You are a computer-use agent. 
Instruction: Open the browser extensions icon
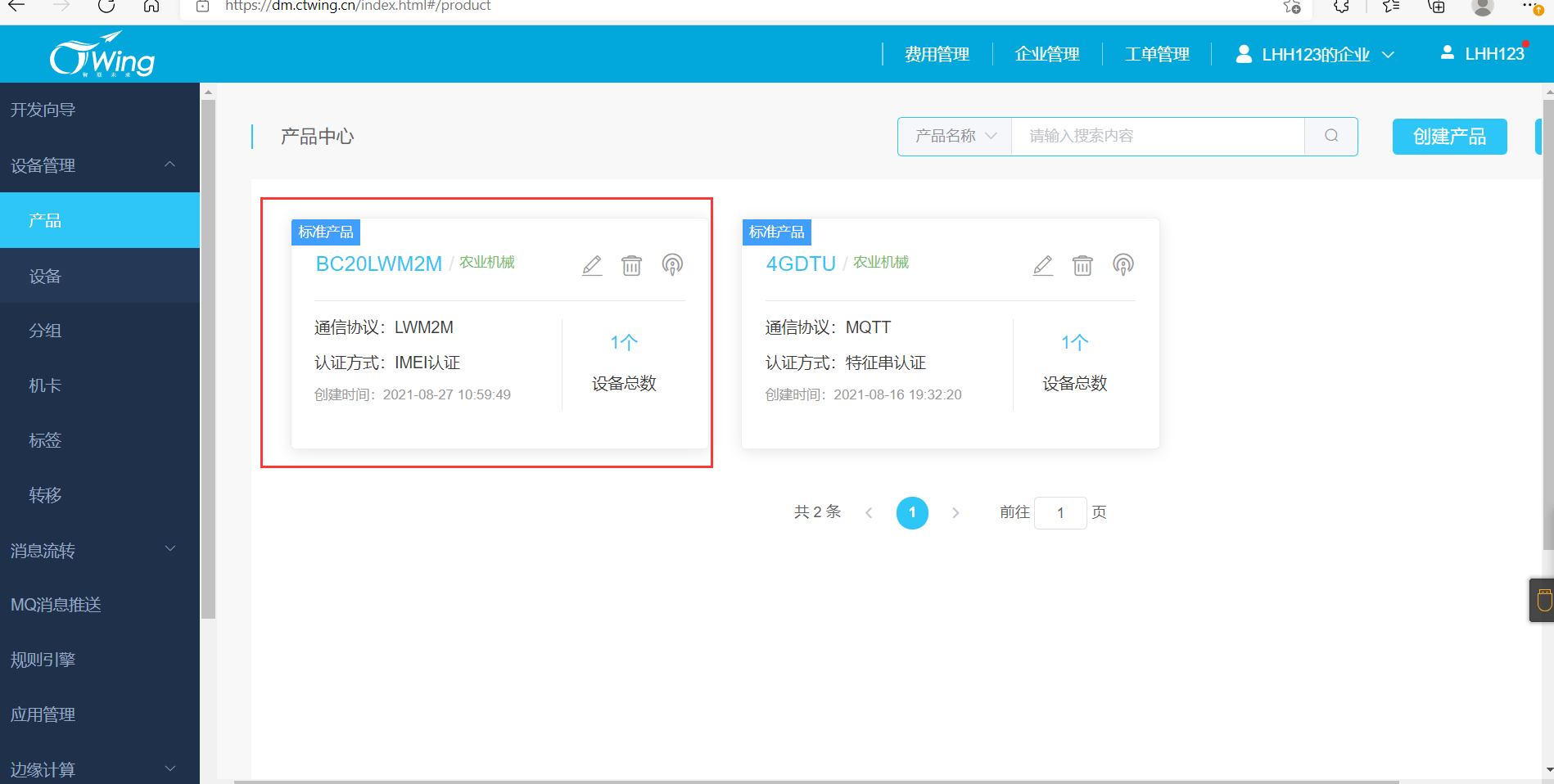tap(1341, 7)
